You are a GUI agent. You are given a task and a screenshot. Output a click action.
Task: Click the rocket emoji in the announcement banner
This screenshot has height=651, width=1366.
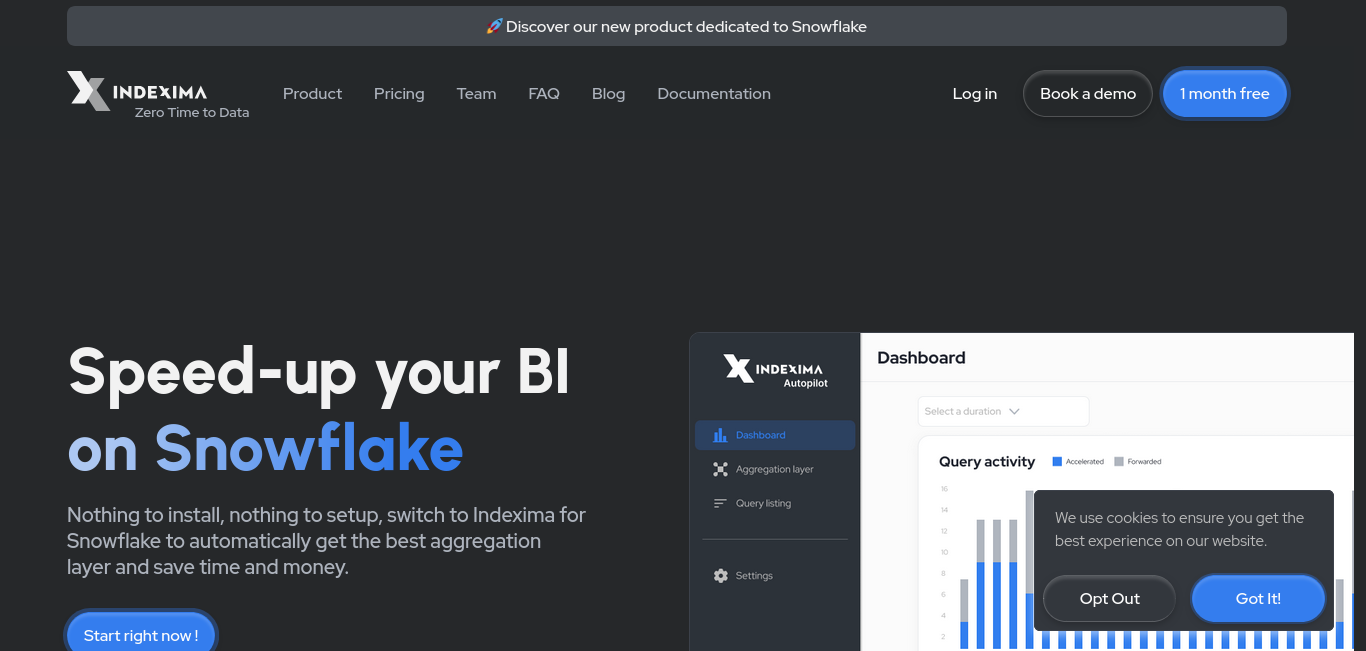(x=494, y=26)
